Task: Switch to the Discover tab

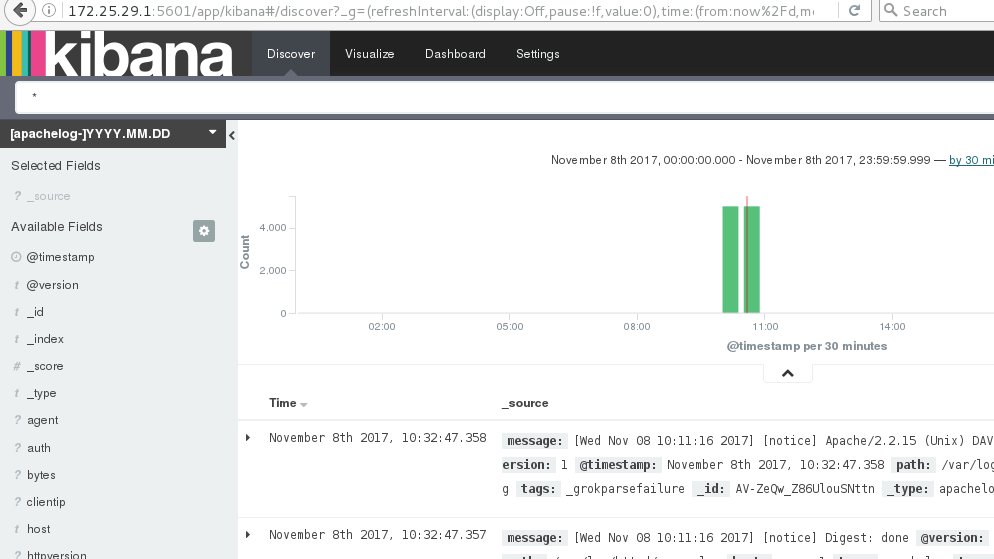Action: (x=291, y=54)
